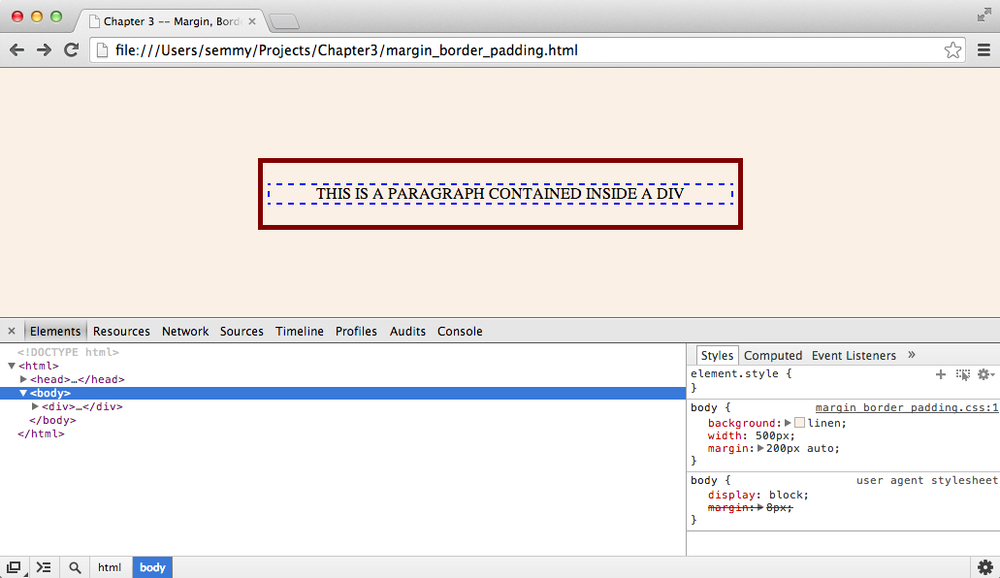Reload the page
The width and height of the screenshot is (1000, 578).
coord(69,49)
